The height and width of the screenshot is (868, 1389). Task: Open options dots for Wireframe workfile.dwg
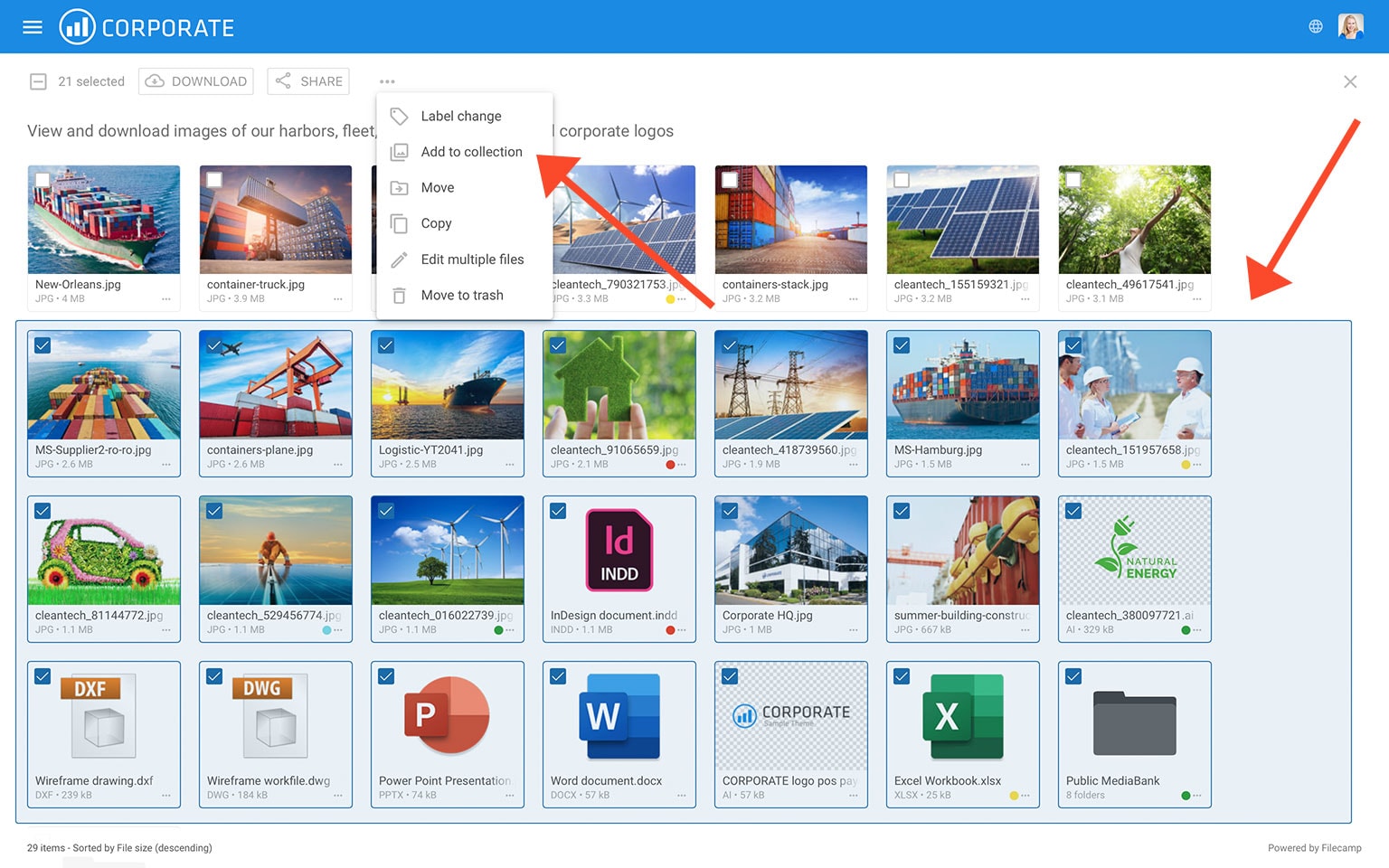pyautogui.click(x=338, y=796)
